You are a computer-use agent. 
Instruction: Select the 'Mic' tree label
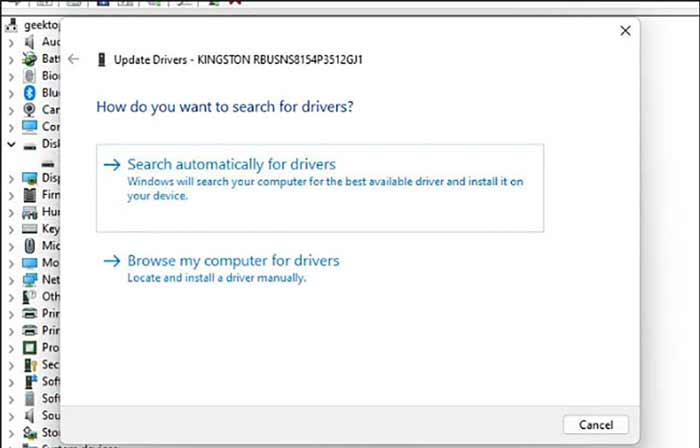point(50,245)
